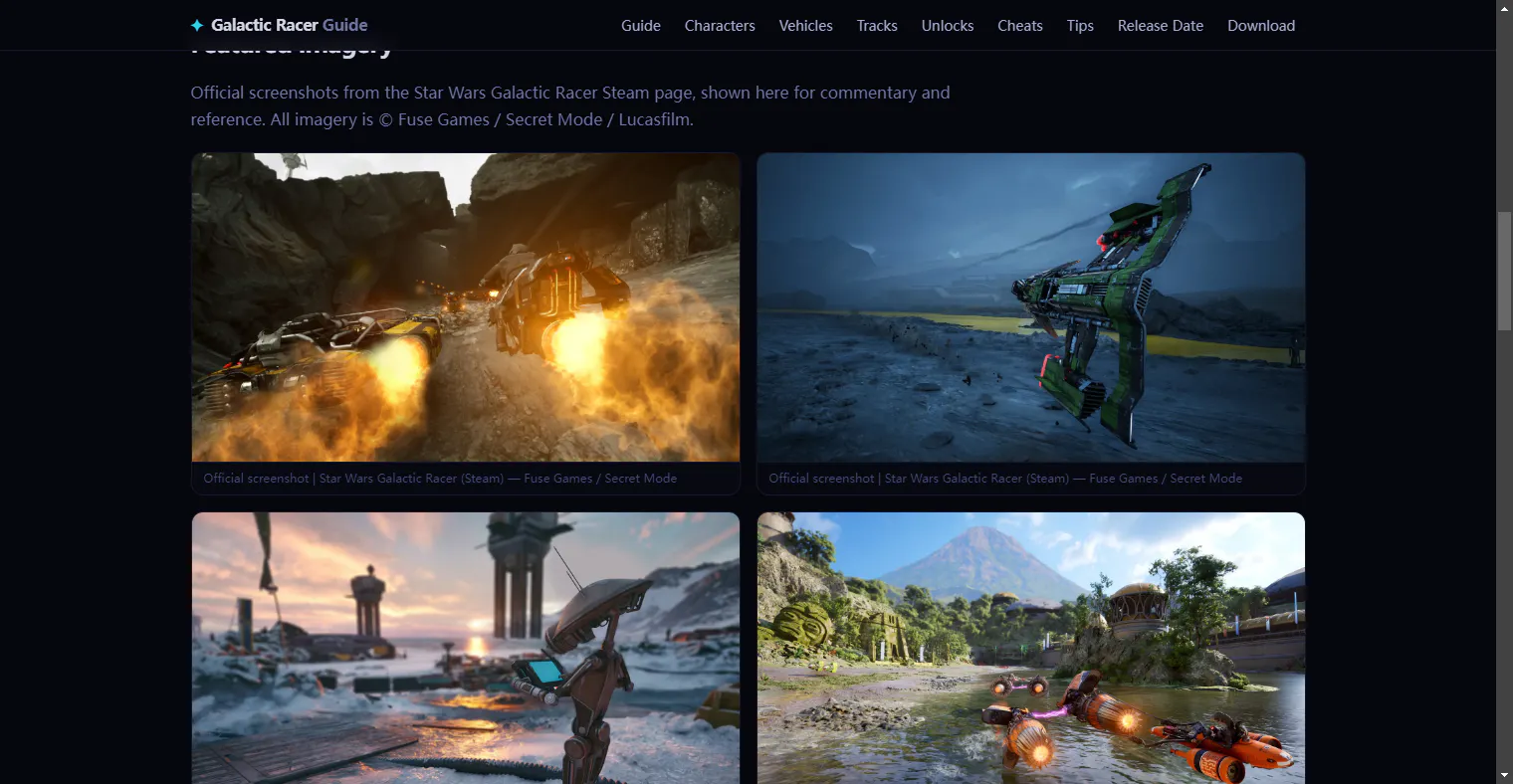This screenshot has height=784, width=1513.
Task: Go to the Characters section
Action: point(720,26)
